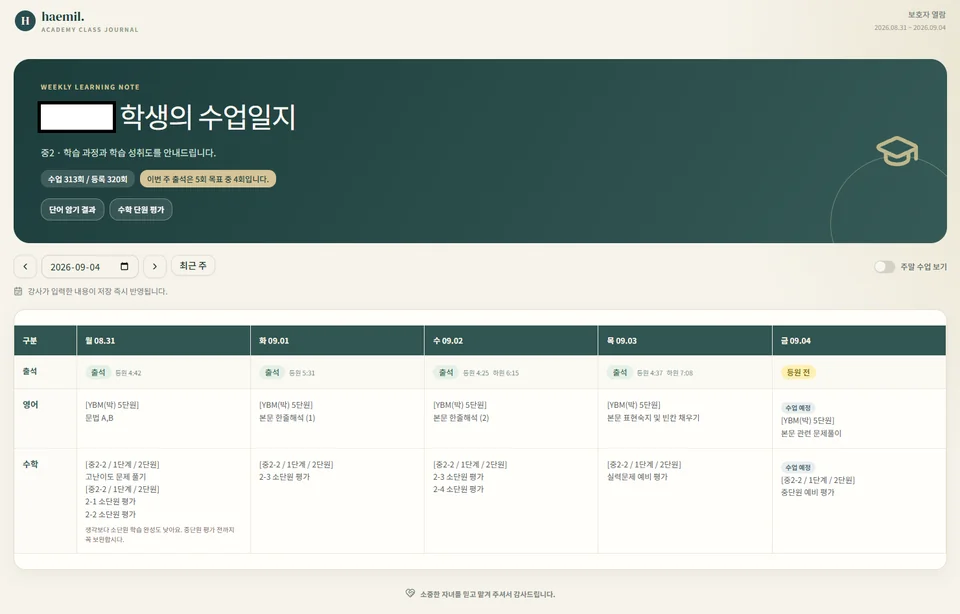
Task: Click the 등원 5:31 time on Tuesday
Action: 302,373
